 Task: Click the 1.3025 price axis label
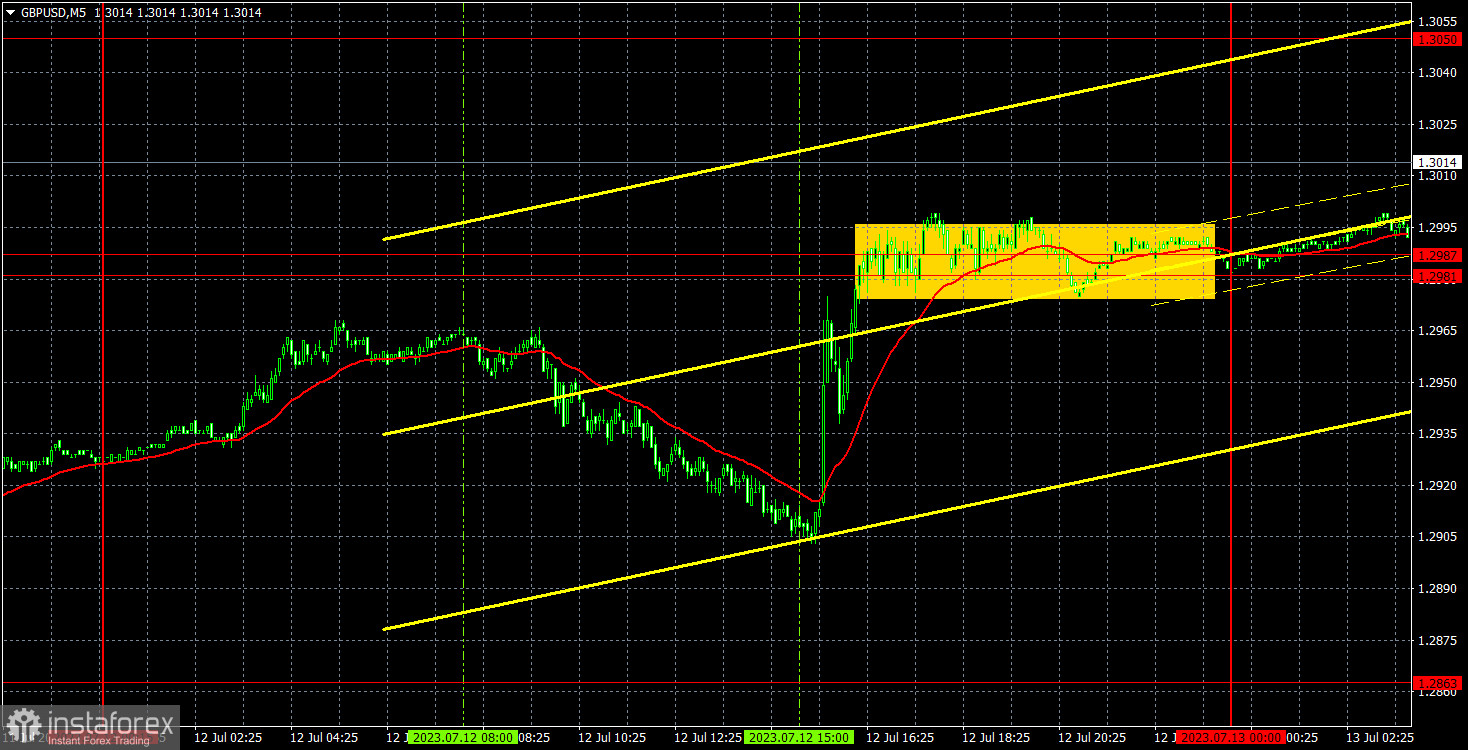[x=1438, y=124]
